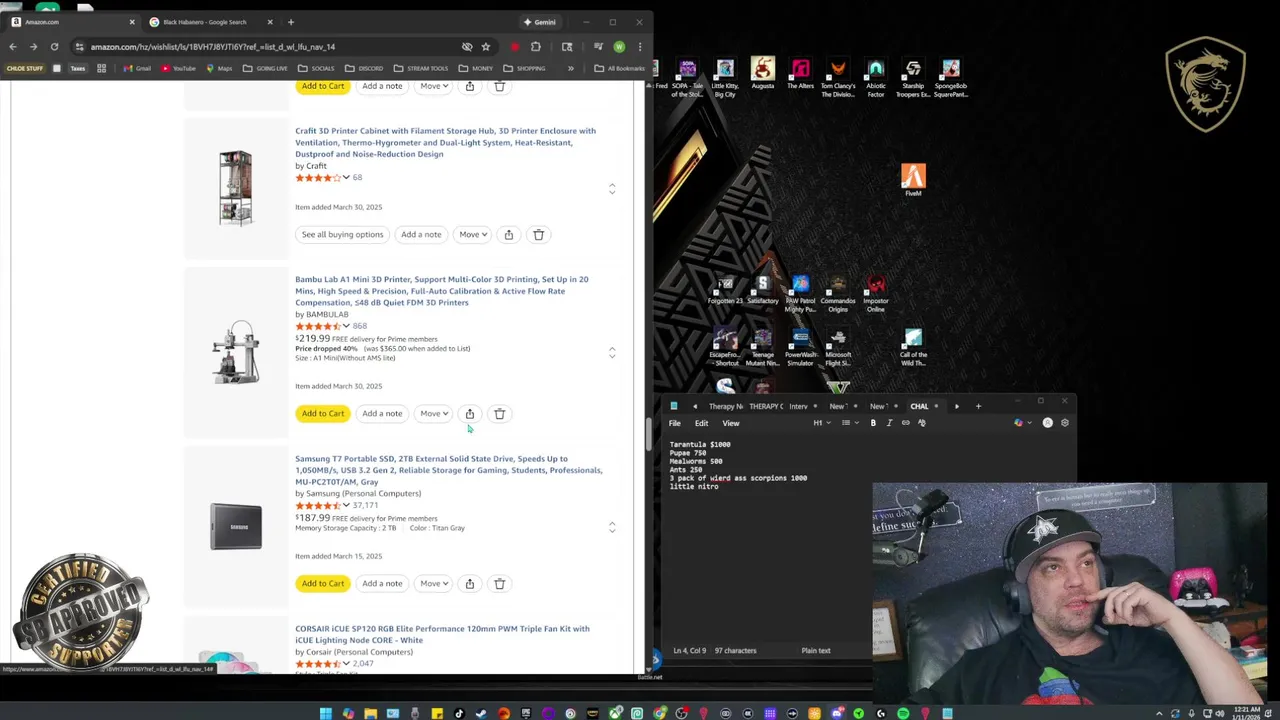Open CORSAIR iCUE SP120 fan kit link

442,634
